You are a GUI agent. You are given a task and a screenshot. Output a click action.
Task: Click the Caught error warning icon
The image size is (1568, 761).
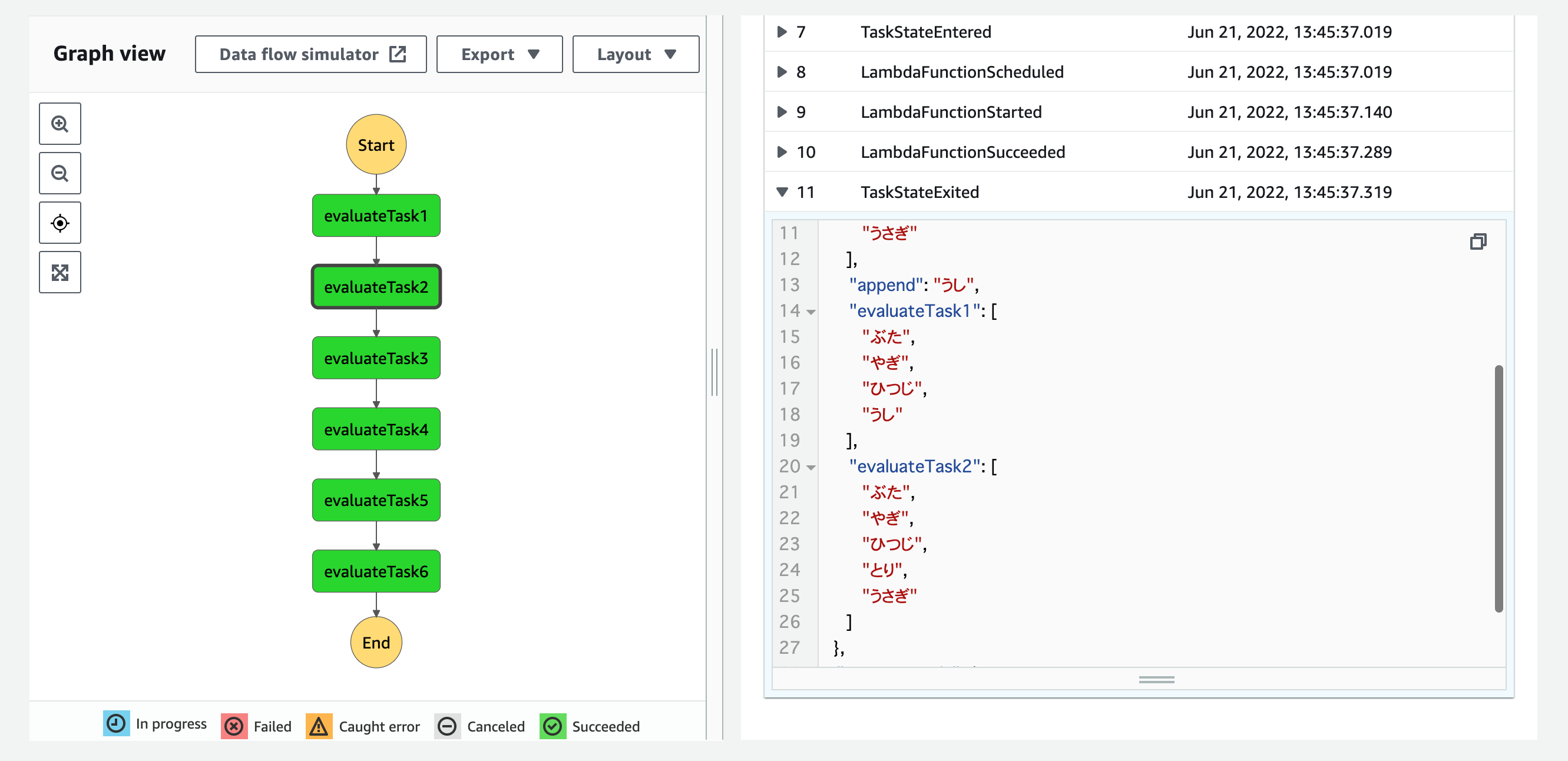(x=319, y=726)
